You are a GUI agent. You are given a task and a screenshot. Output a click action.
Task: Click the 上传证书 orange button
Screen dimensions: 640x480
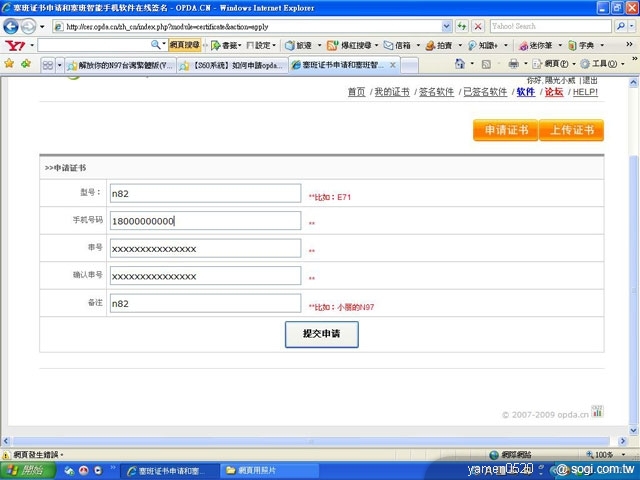pyautogui.click(x=571, y=131)
